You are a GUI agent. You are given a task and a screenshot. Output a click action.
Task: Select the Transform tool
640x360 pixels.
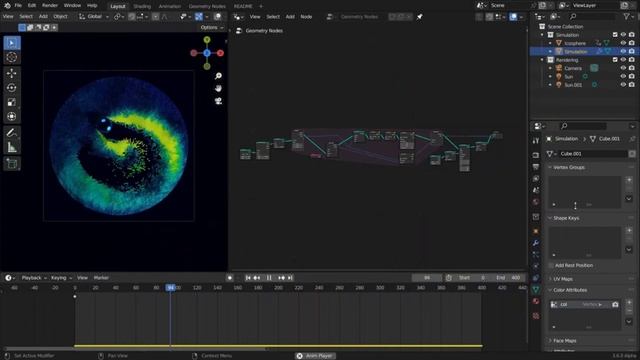pos(12,116)
